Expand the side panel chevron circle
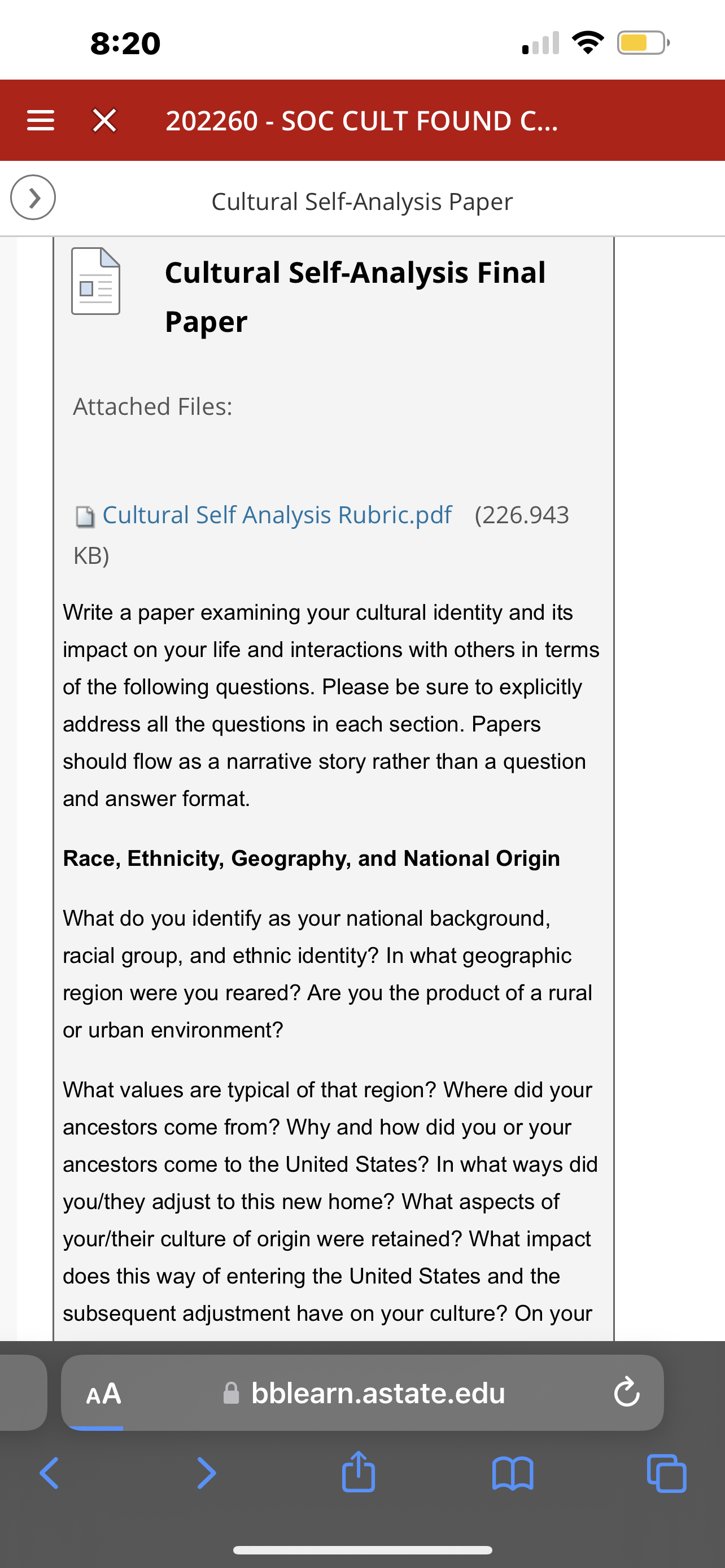This screenshot has height=1568, width=725. pyautogui.click(x=33, y=197)
